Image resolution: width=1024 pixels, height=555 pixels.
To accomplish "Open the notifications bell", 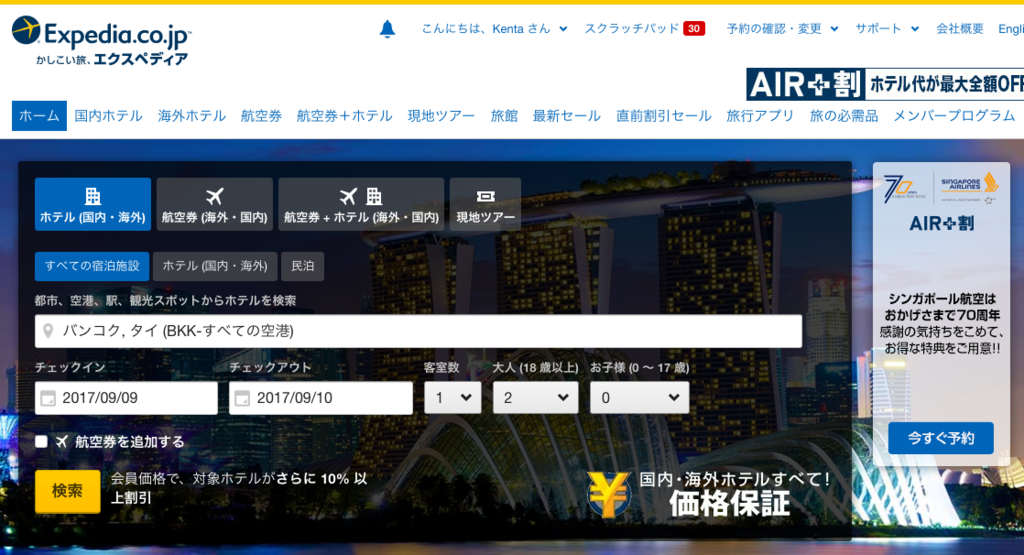I will (387, 29).
